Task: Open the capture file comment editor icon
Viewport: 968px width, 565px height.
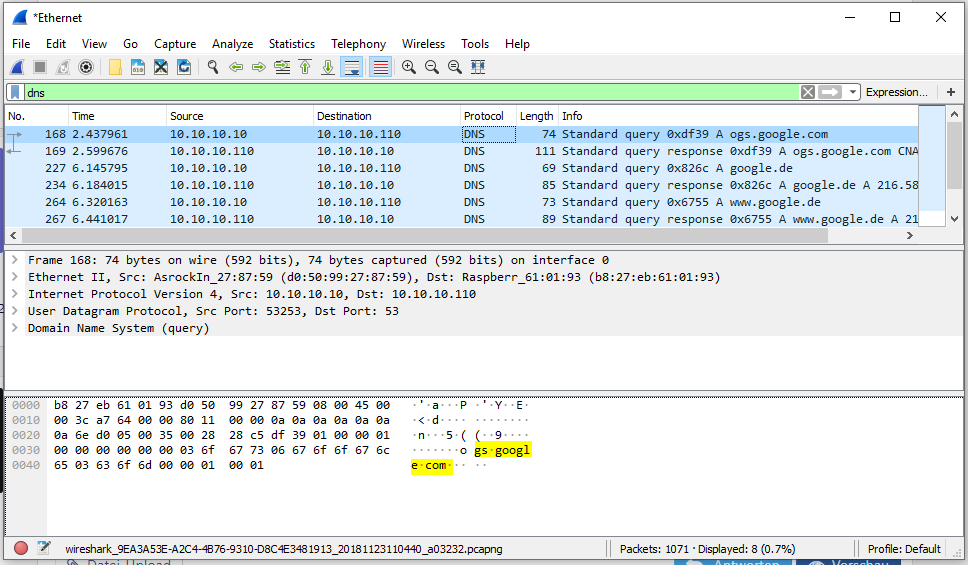Action: pos(44,548)
